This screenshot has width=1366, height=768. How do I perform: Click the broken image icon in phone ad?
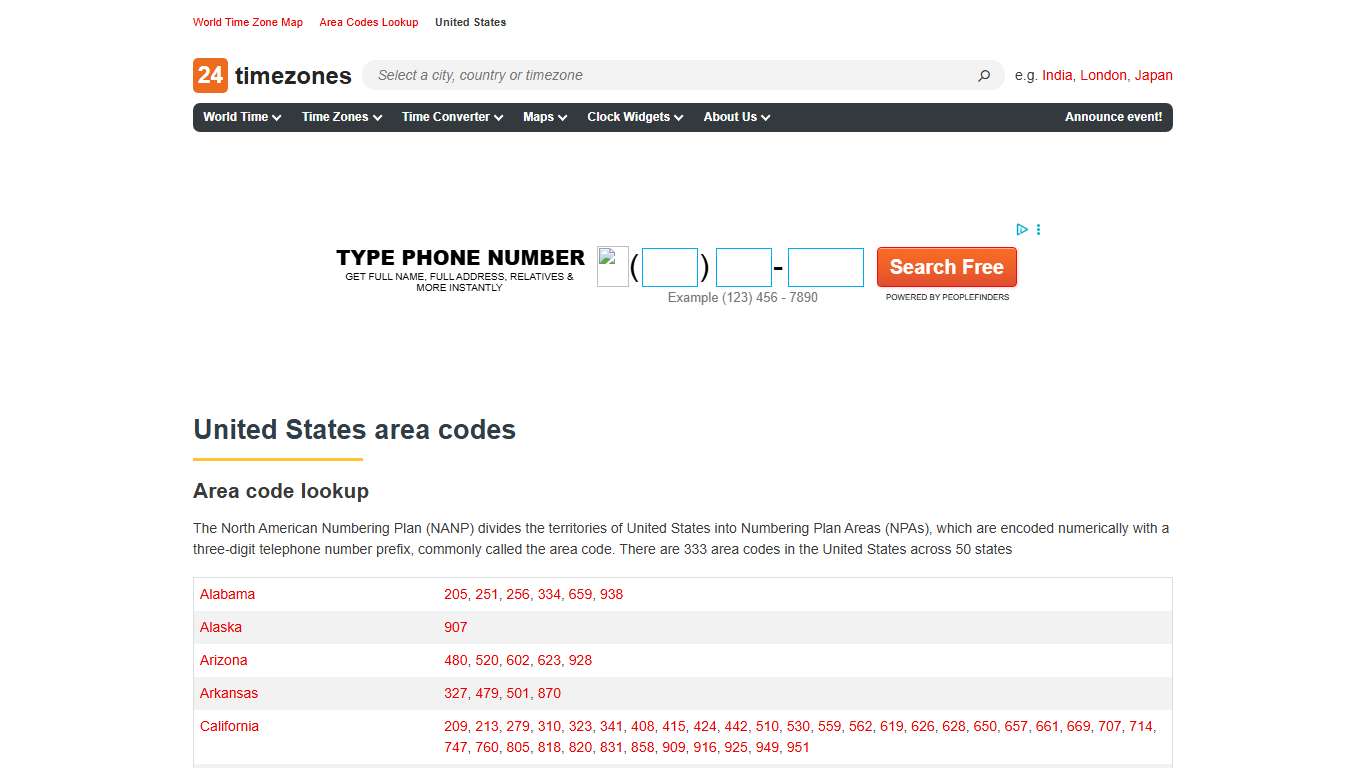tap(612, 266)
